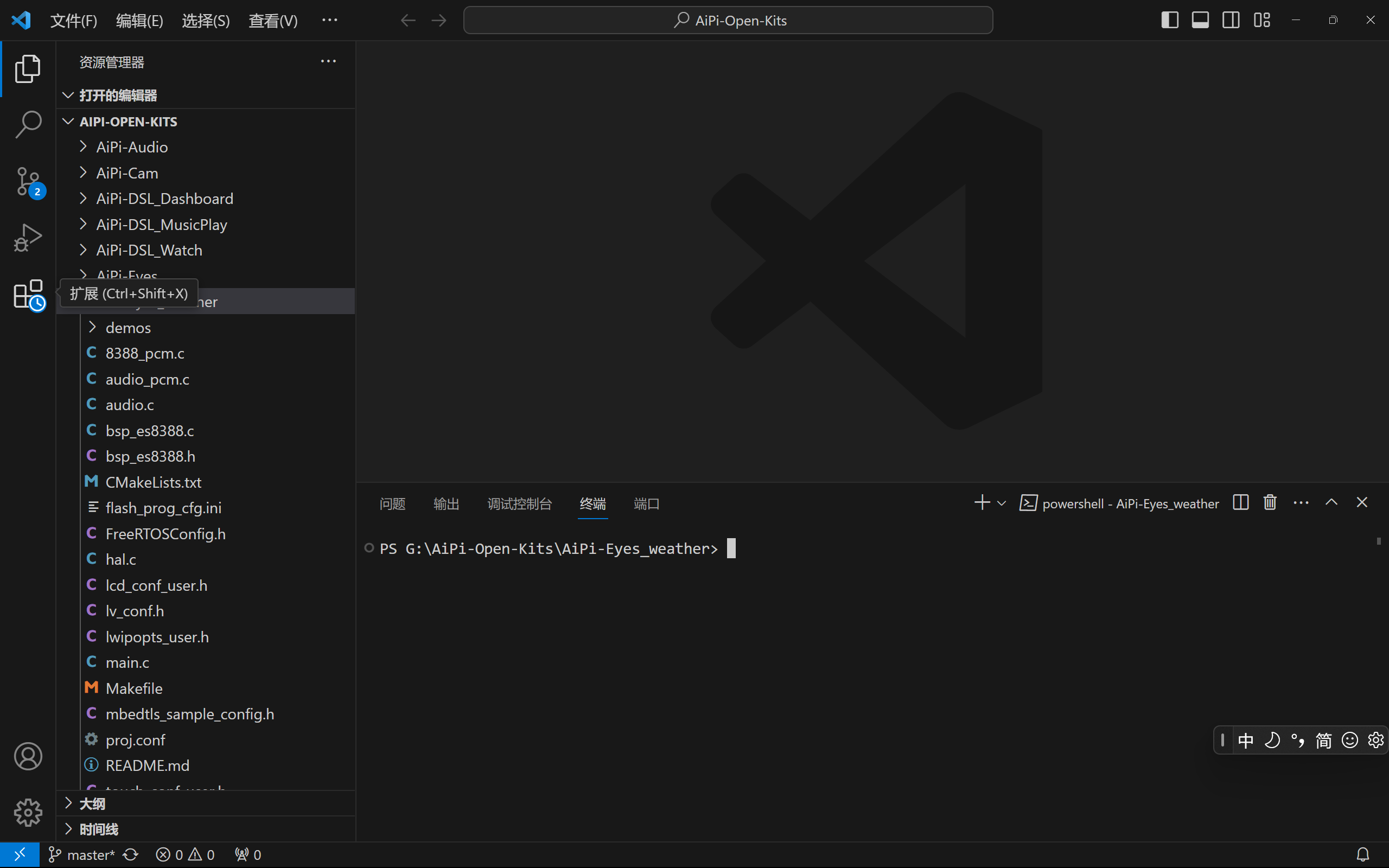Viewport: 1389px width, 868px height.
Task: Switch to the 输出 panel tab
Action: pyautogui.click(x=446, y=503)
